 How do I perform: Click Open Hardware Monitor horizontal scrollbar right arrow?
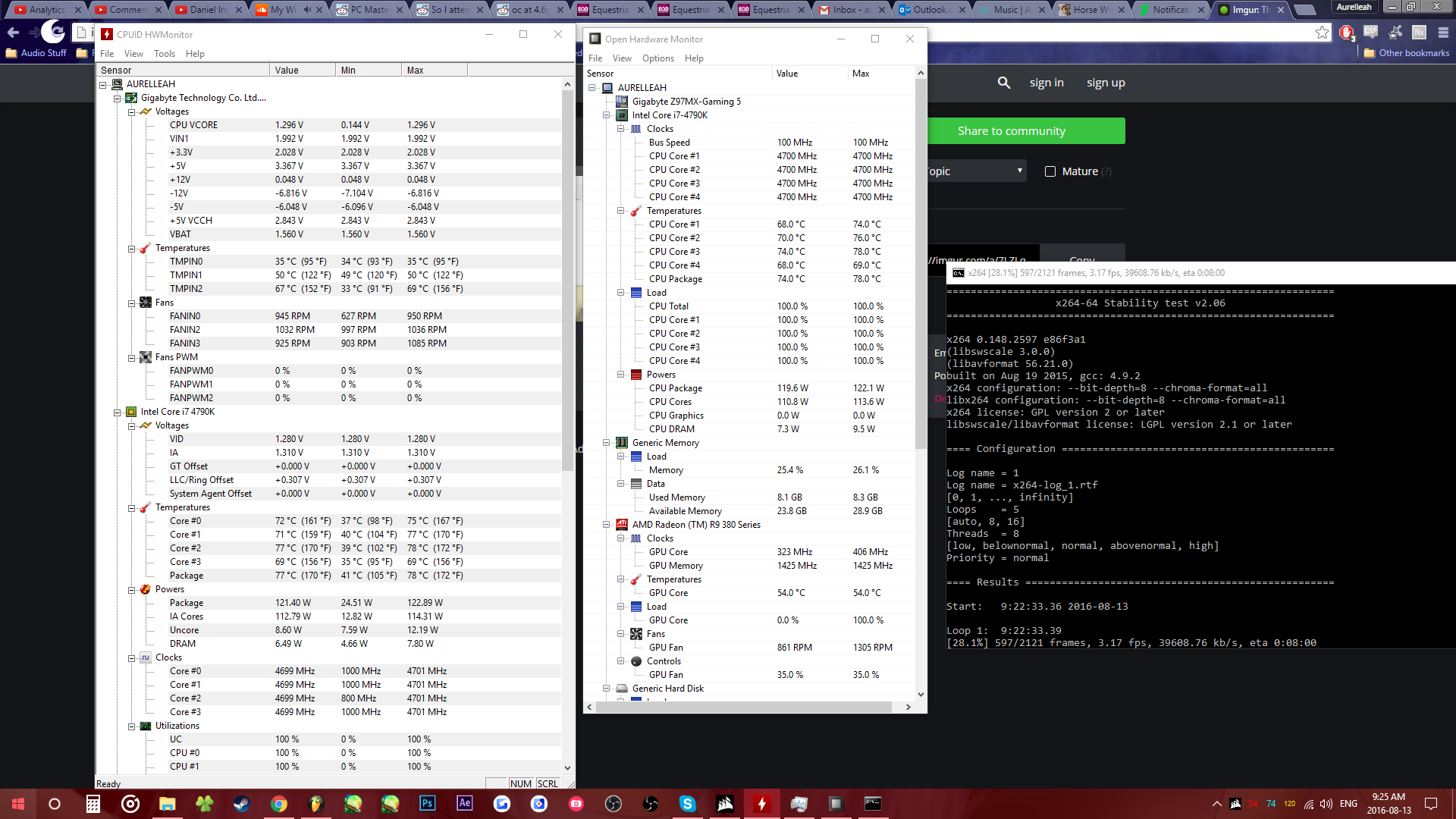click(908, 707)
